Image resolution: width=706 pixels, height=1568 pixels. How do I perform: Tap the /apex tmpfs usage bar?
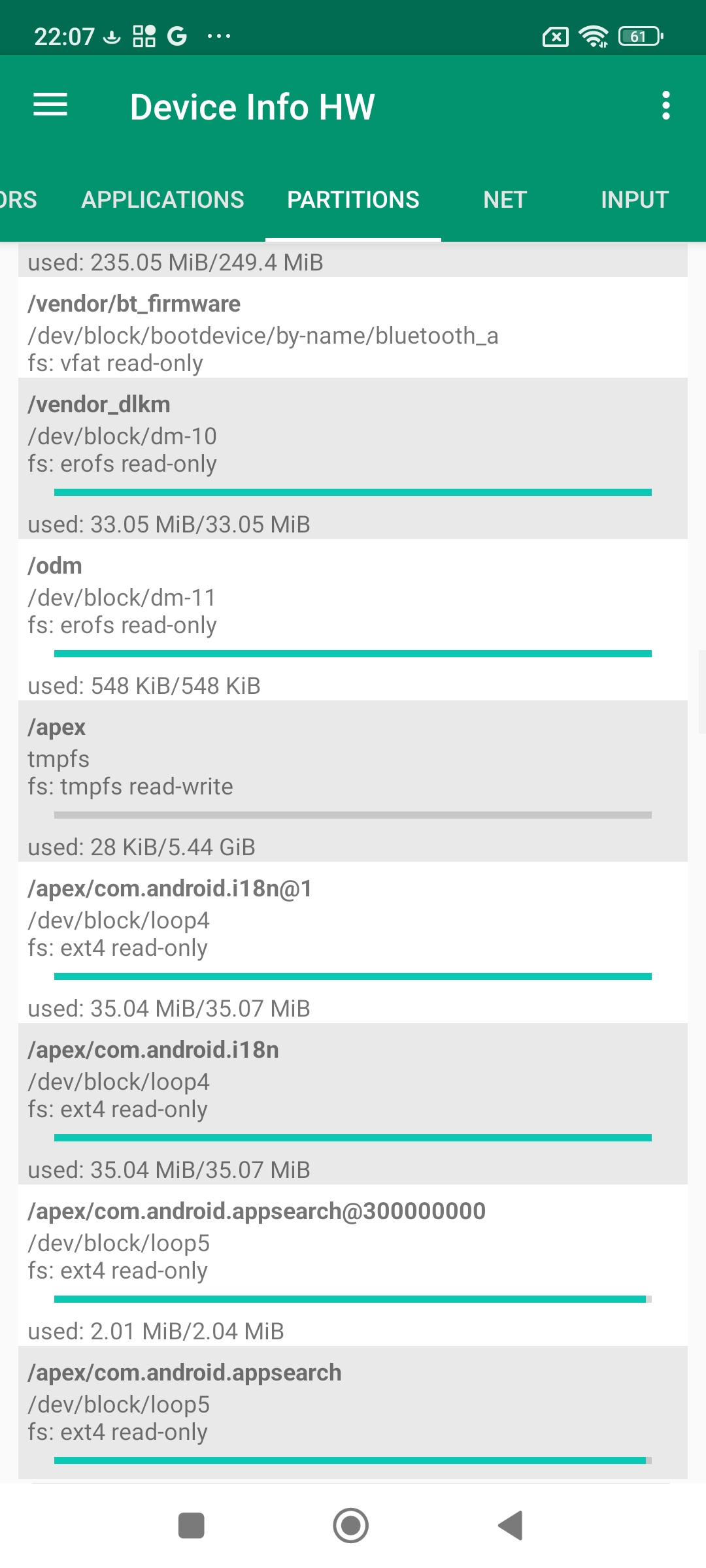pyautogui.click(x=353, y=815)
